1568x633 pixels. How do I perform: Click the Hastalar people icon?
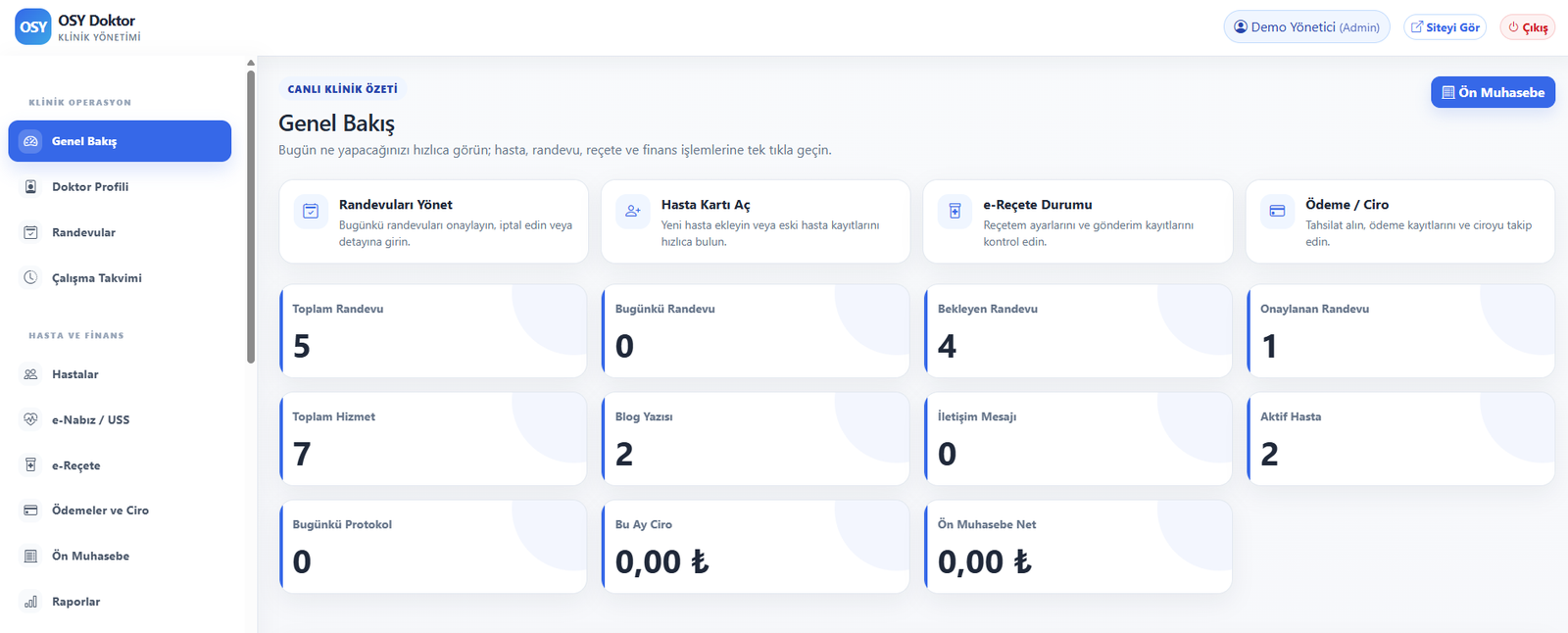point(31,374)
